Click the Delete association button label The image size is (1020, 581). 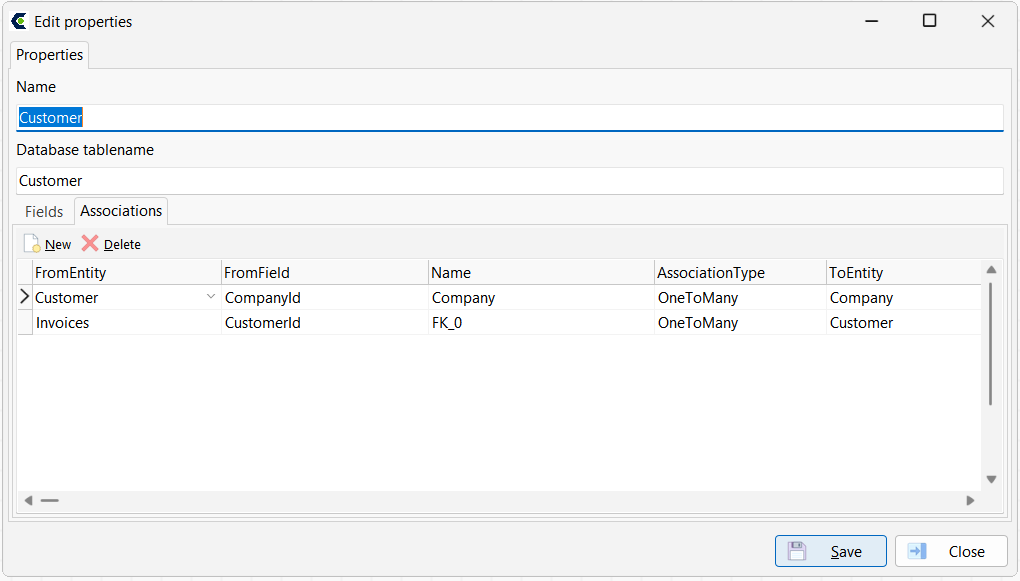122,245
